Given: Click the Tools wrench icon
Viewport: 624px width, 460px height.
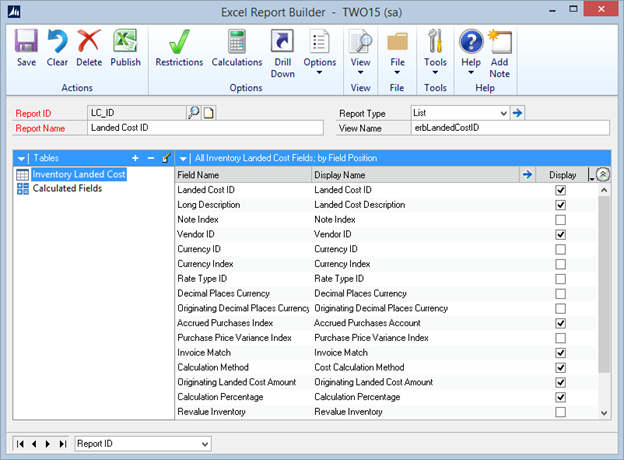Looking at the screenshot, I should pos(435,41).
